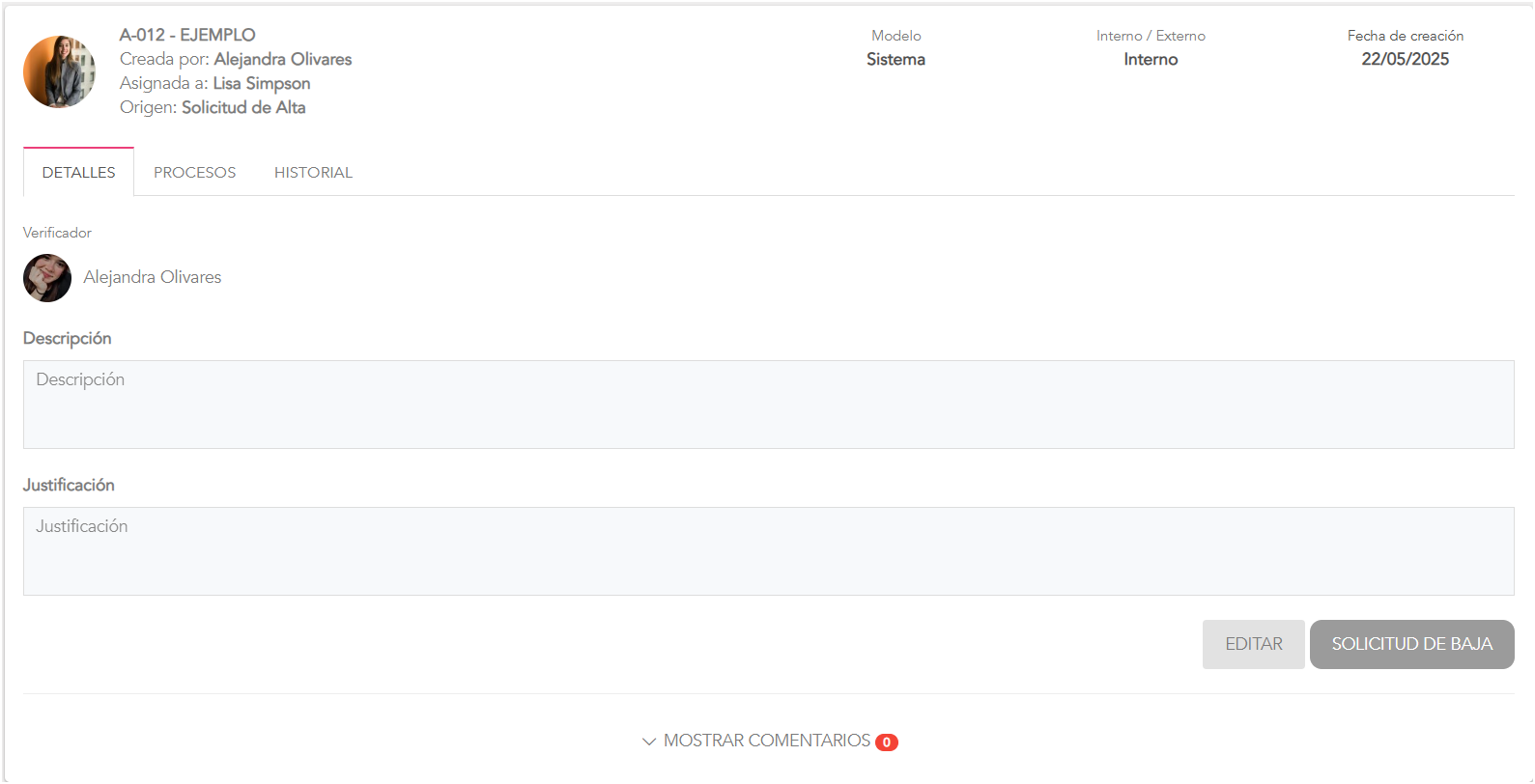Click the red comment count badge
Screen dimensions: 1535x784
click(886, 742)
